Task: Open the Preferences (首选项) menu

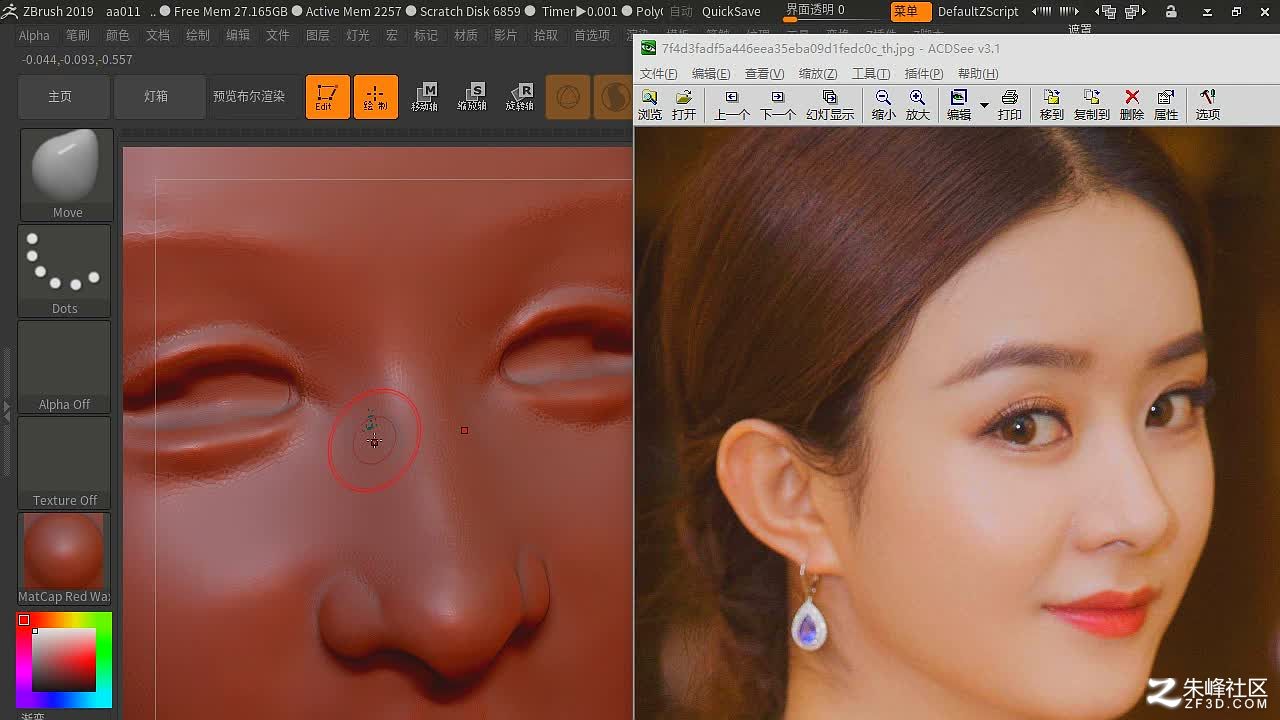Action: pyautogui.click(x=592, y=35)
